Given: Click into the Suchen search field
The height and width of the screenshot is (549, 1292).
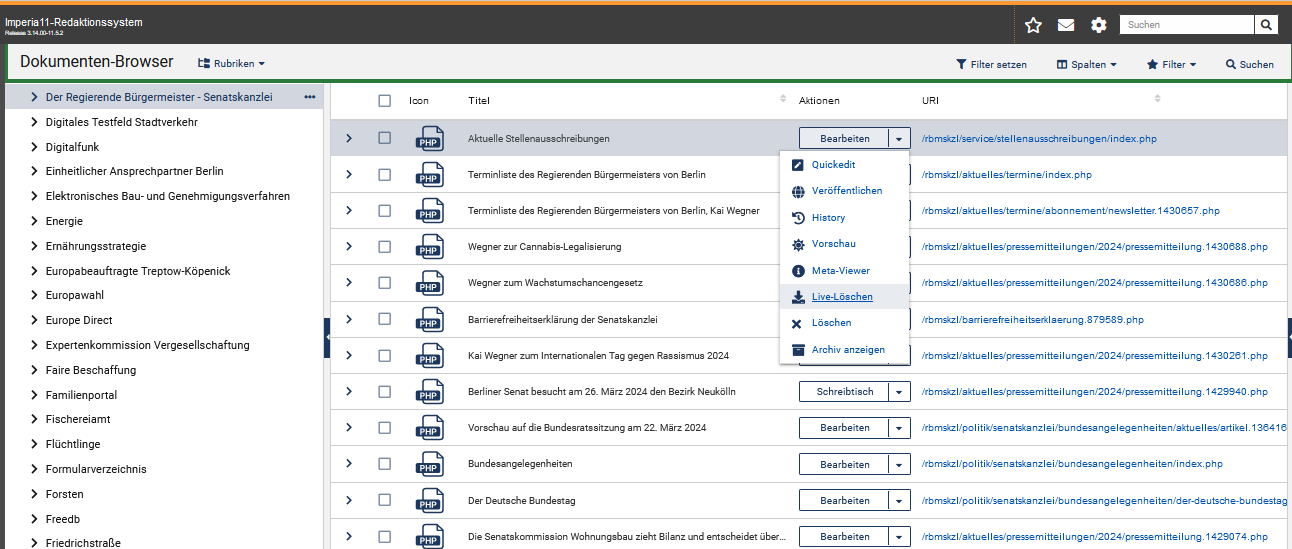Looking at the screenshot, I should coord(1186,25).
